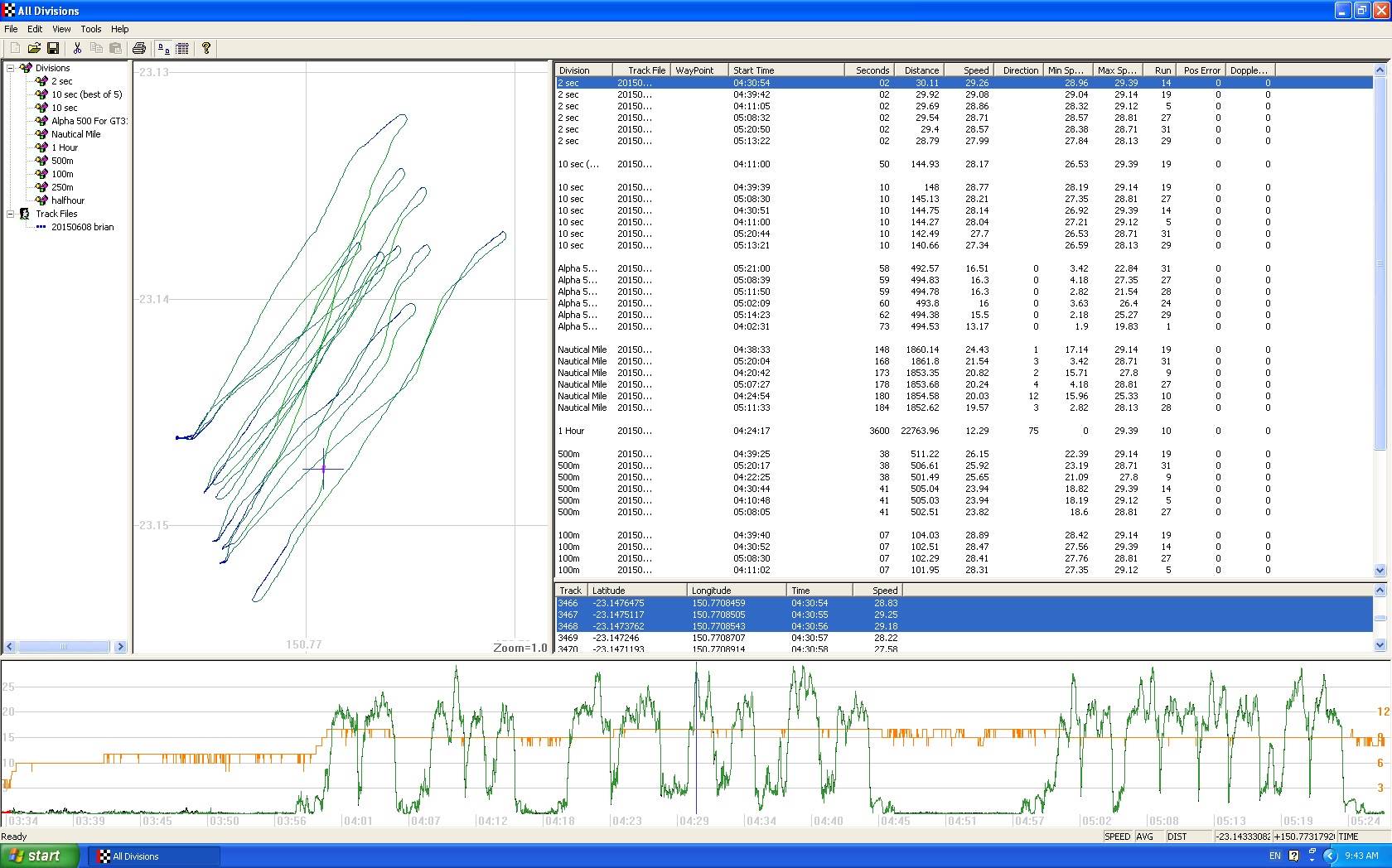Click the Open file toolbar icon

(34, 49)
